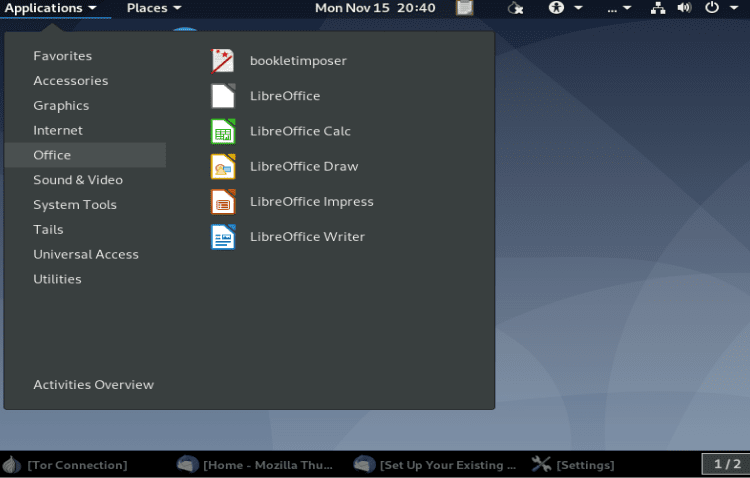750x478 pixels.
Task: Start LibreOffice Impress icon
Action: [x=223, y=201]
